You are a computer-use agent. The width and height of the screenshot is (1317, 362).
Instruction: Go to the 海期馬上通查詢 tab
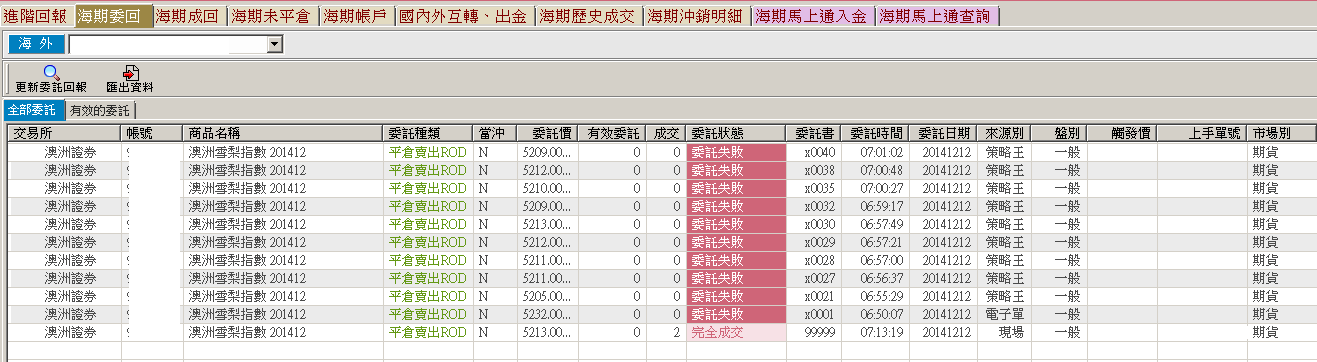tap(936, 16)
